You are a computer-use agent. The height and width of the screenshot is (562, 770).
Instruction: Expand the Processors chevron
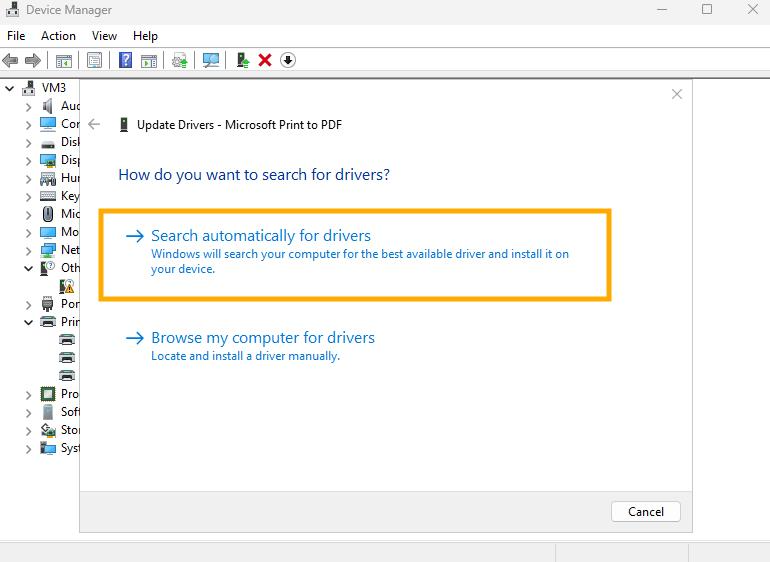coord(28,395)
